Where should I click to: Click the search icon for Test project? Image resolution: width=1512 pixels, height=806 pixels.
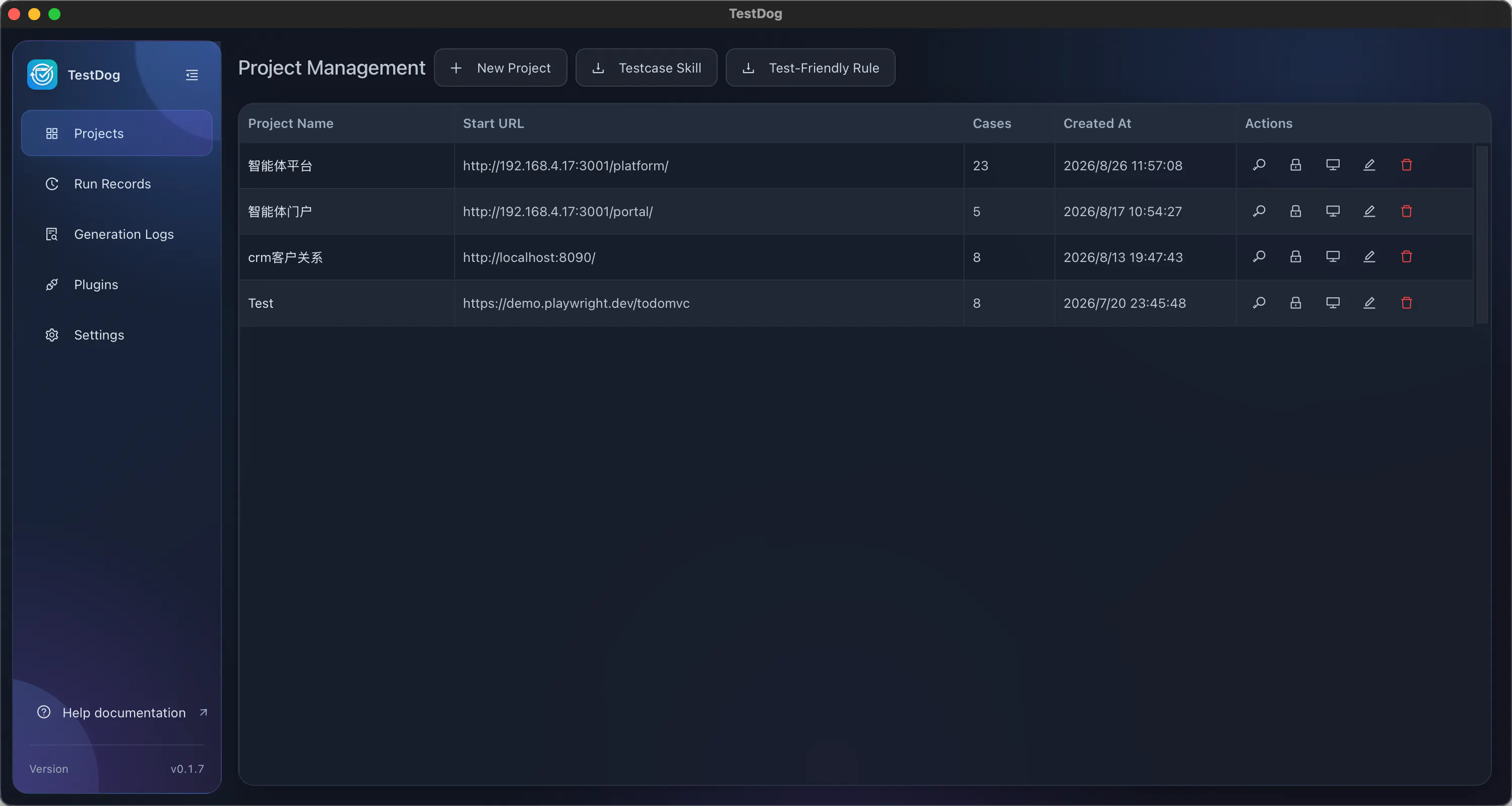(1259, 303)
